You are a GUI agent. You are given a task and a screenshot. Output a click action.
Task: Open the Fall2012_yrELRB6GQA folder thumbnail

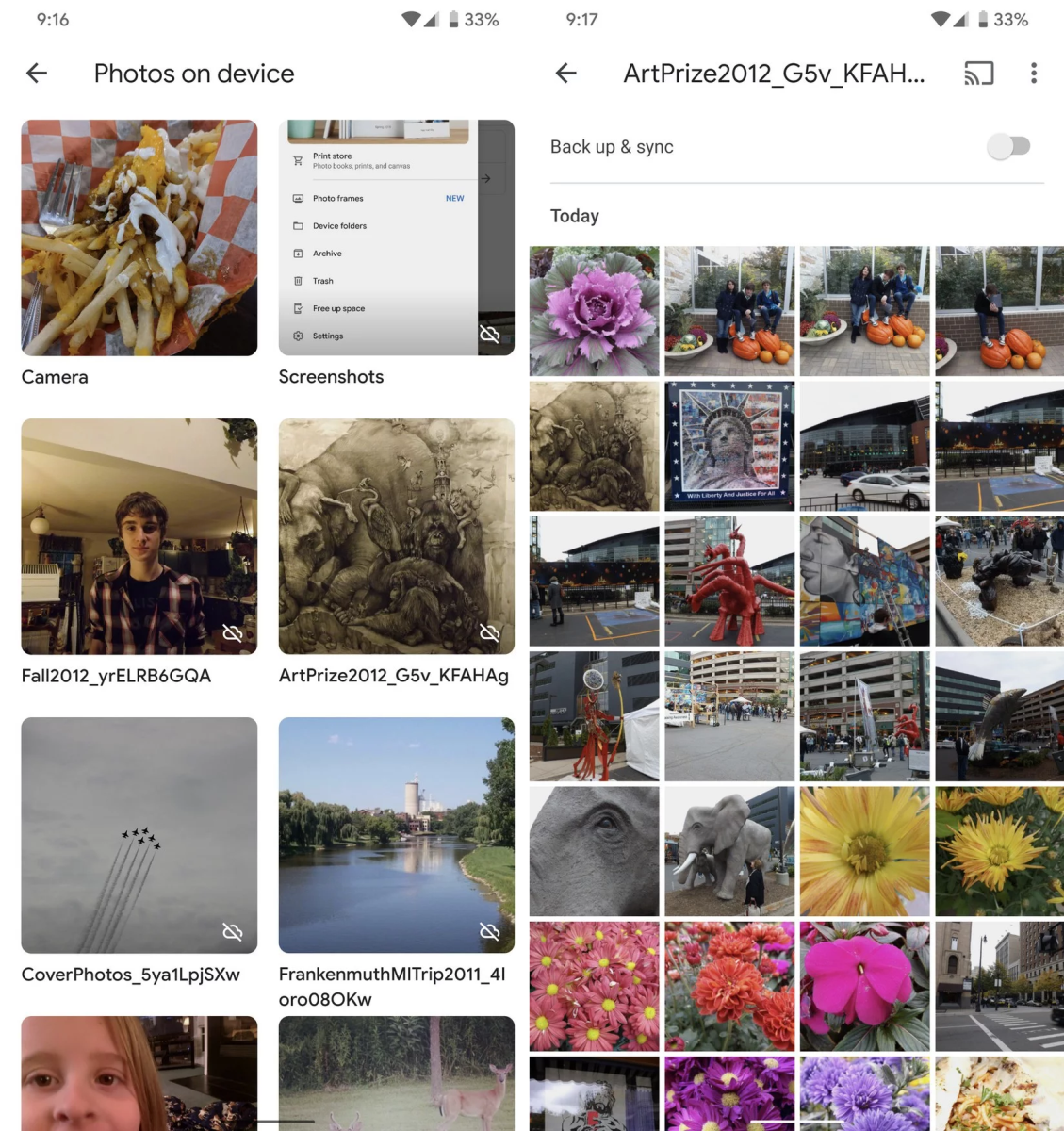pos(139,536)
